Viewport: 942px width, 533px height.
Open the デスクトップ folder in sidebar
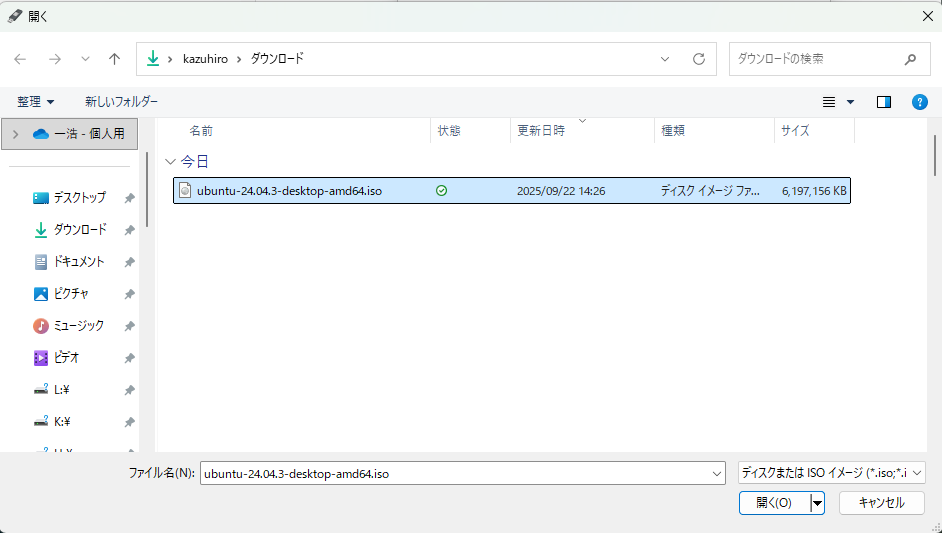pos(79,198)
